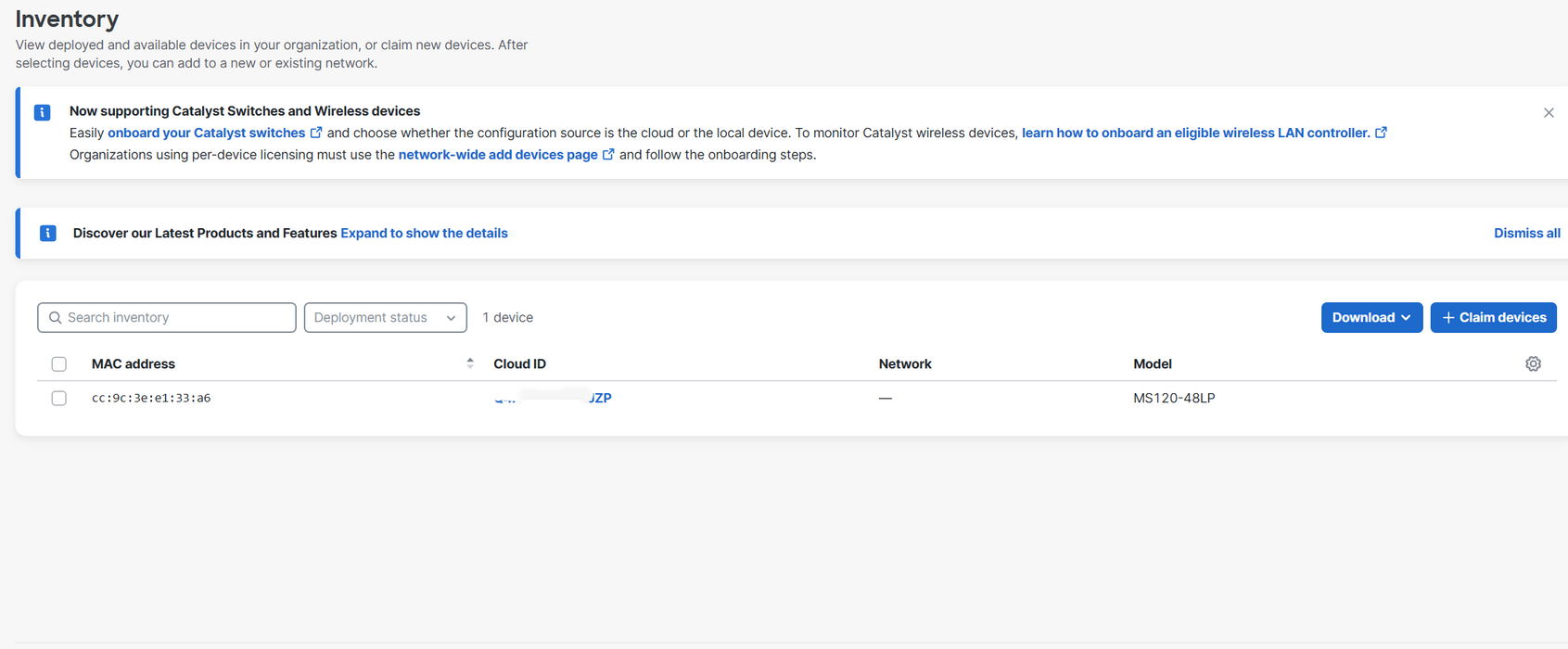This screenshot has width=1568, height=649.
Task: Click the info icon beside Latest Products banner
Action: (x=48, y=233)
